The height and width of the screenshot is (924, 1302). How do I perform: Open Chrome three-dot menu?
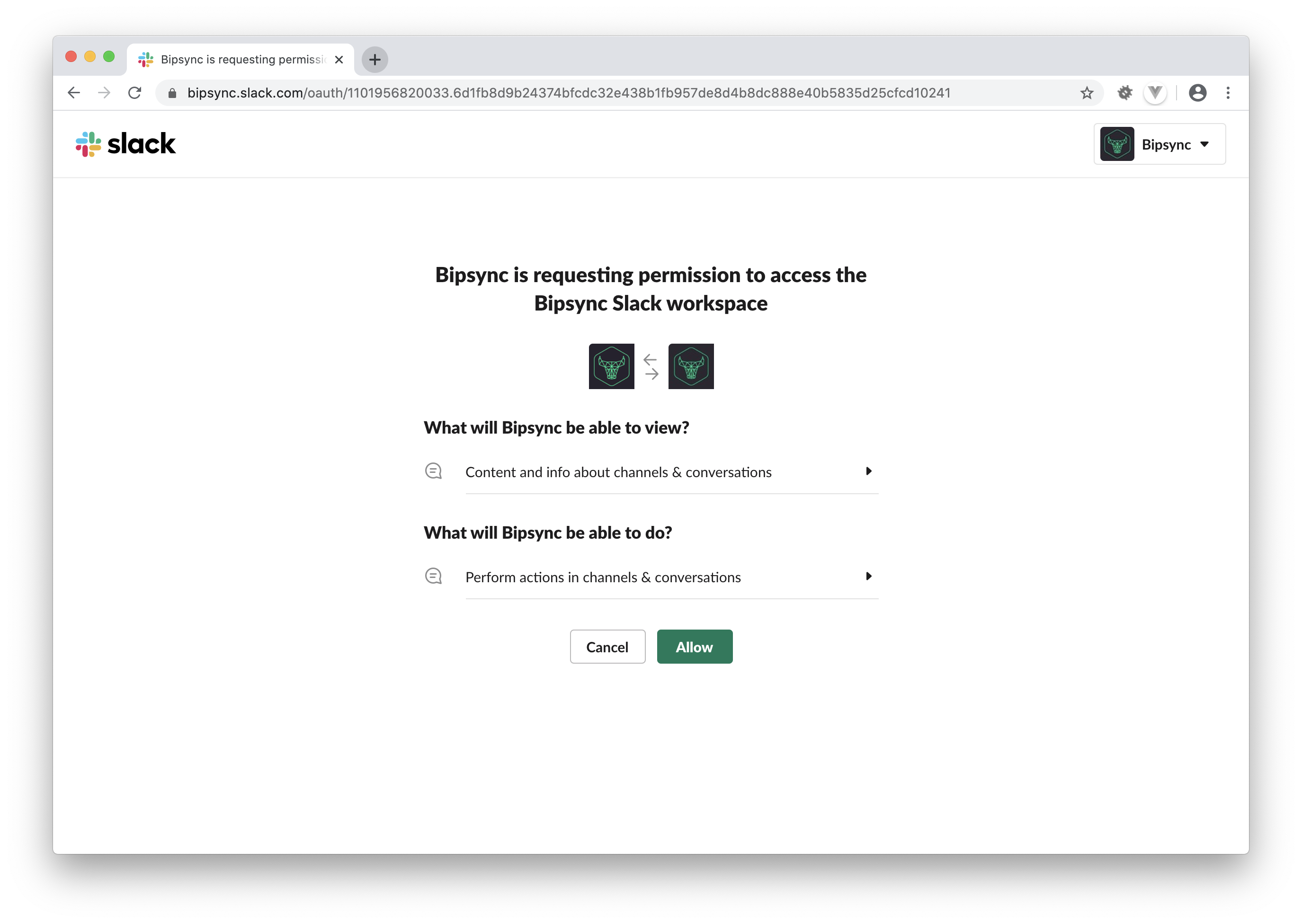tap(1228, 93)
